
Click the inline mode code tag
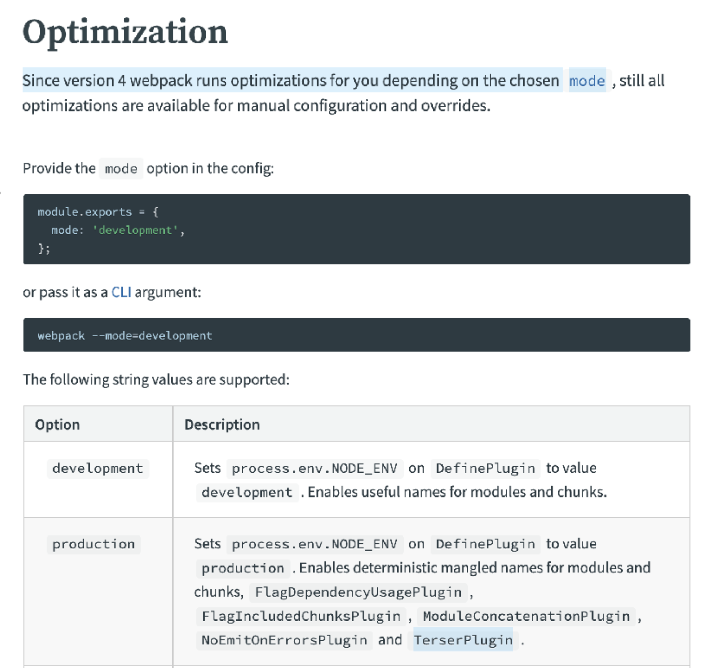coord(121,168)
